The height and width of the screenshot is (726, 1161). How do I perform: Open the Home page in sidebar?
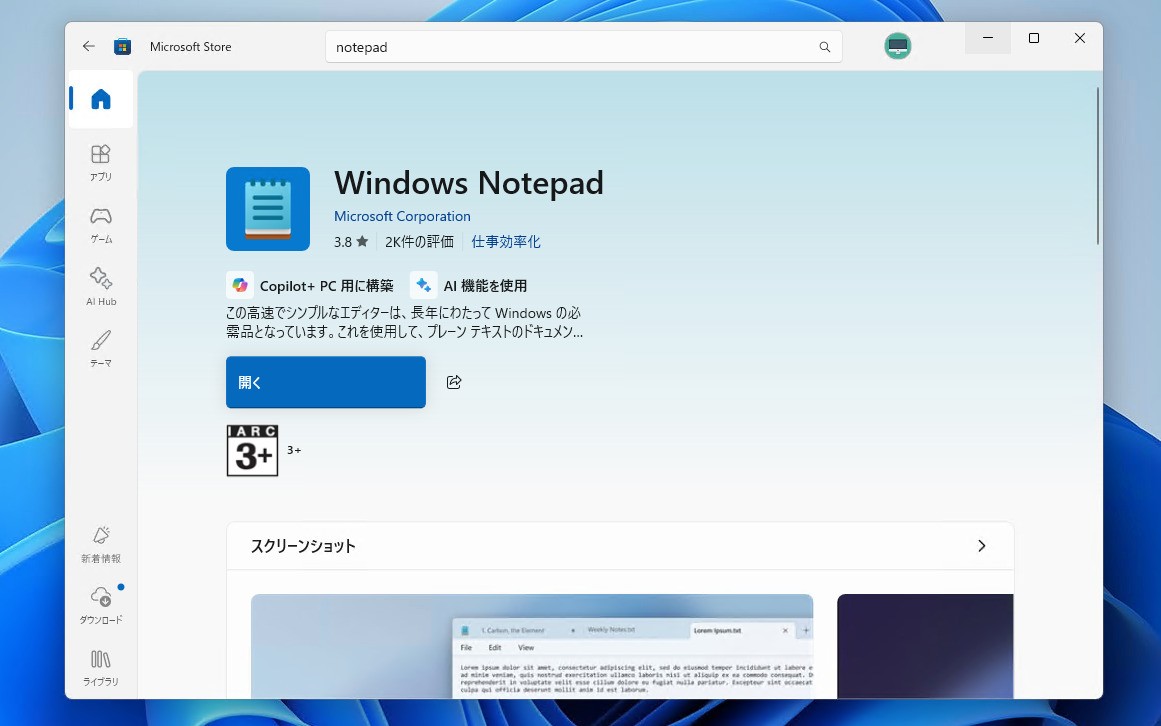coord(100,99)
